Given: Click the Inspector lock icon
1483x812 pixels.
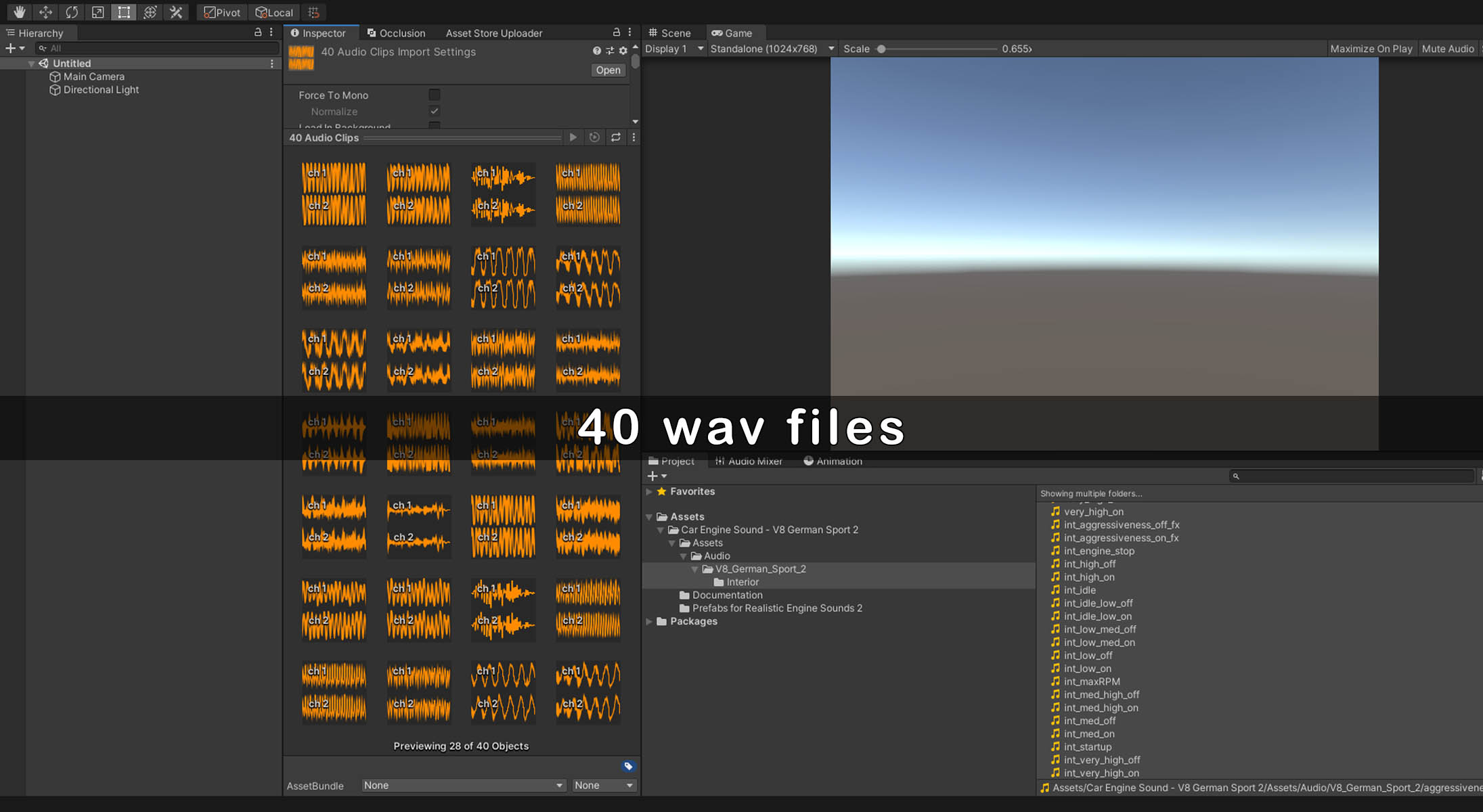Looking at the screenshot, I should coord(616,32).
